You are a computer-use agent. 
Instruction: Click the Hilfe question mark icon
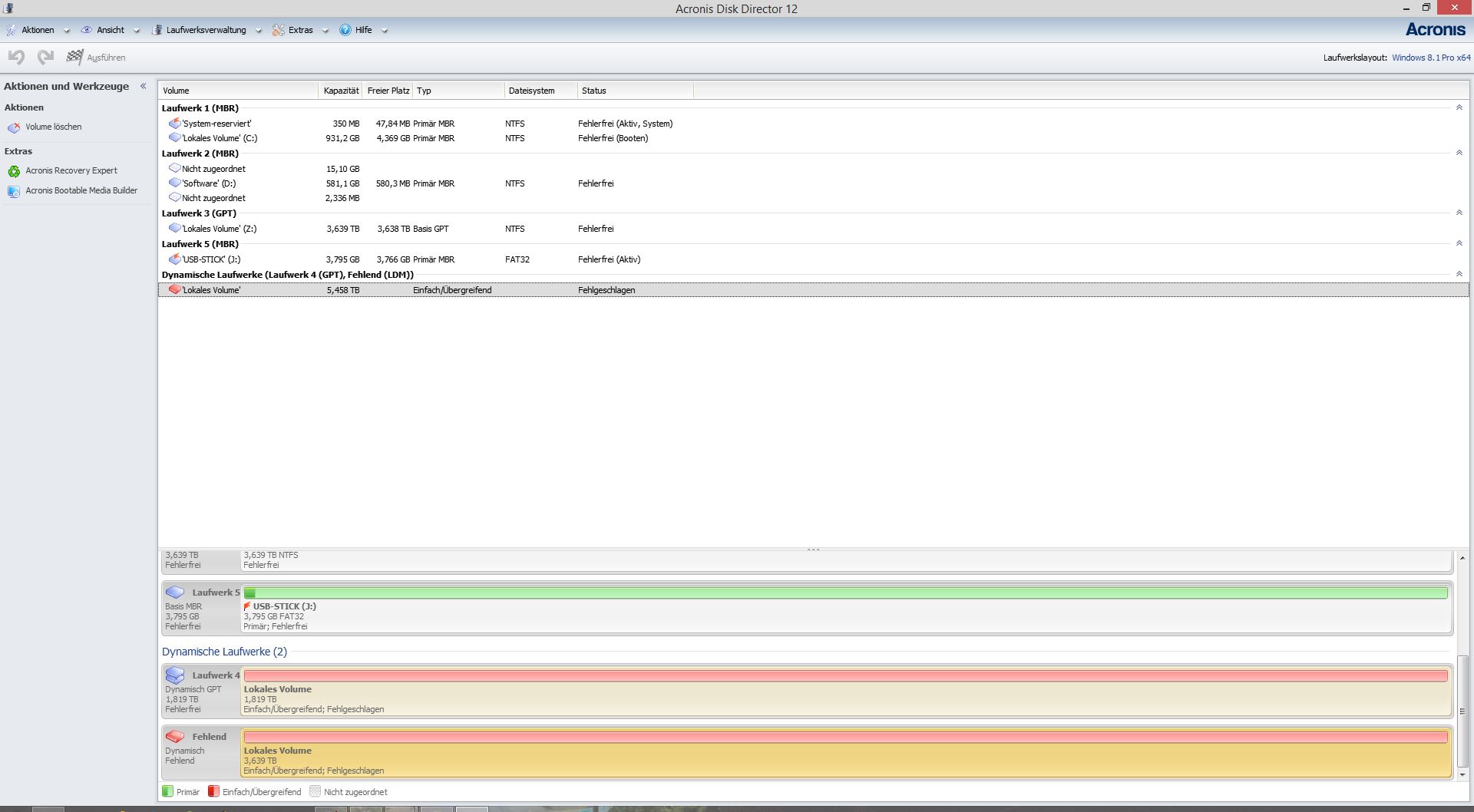pos(345,30)
